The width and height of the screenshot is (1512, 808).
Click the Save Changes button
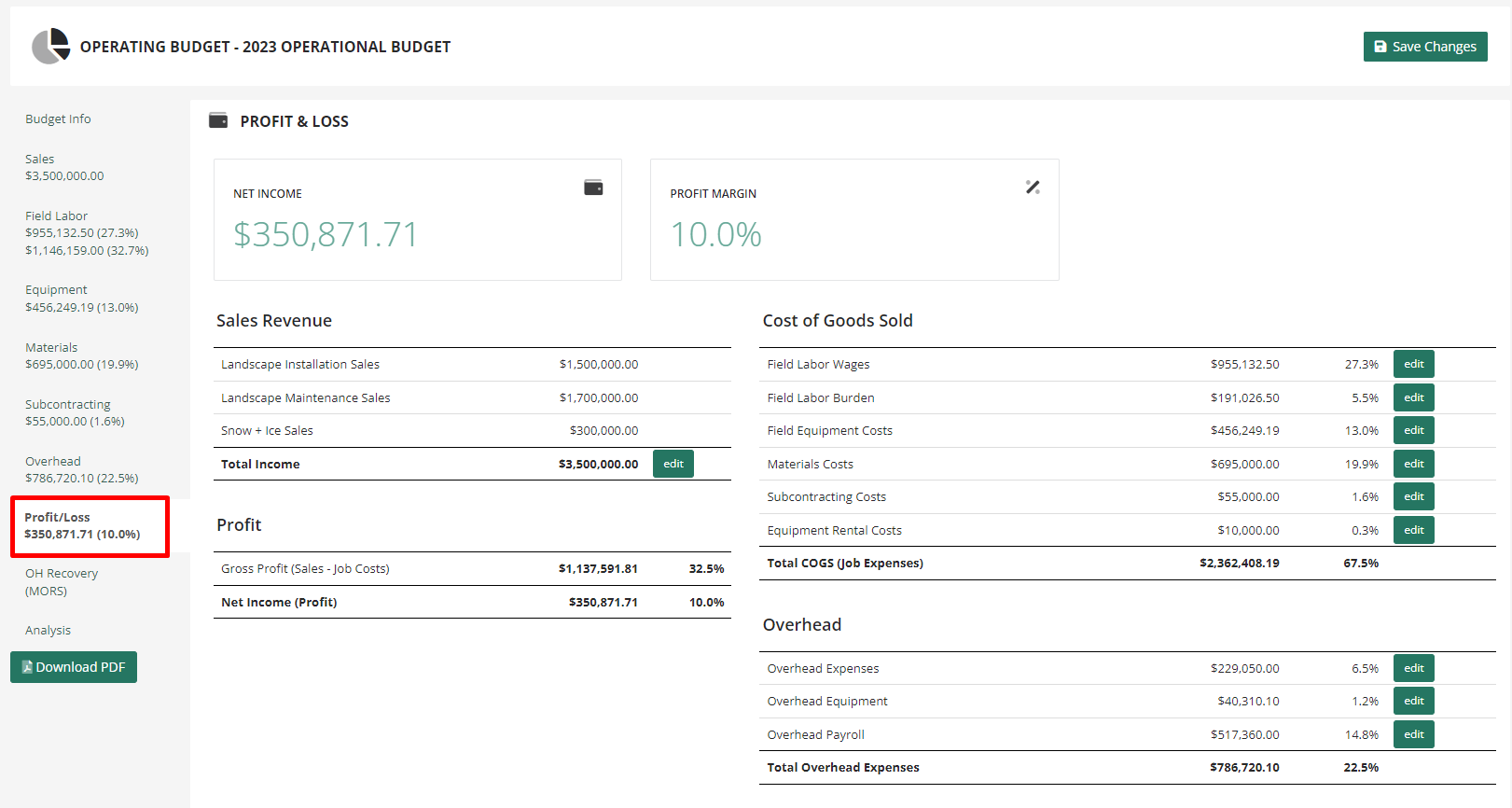click(x=1425, y=47)
